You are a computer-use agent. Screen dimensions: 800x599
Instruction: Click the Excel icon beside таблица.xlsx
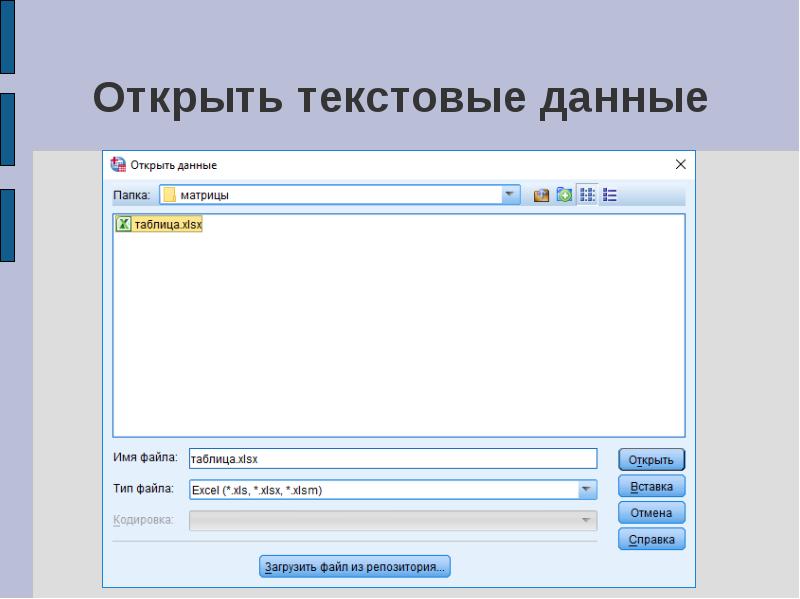(124, 225)
